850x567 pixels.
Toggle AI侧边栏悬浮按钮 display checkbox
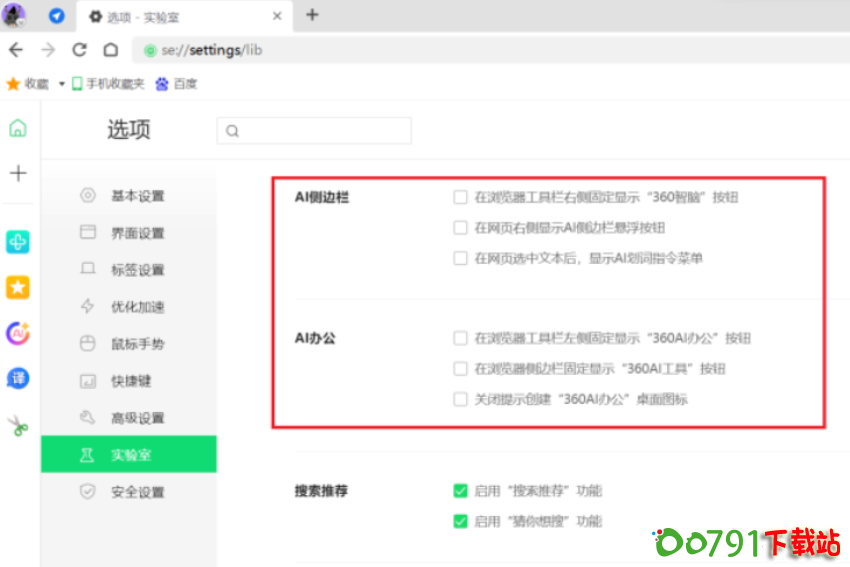[x=460, y=228]
